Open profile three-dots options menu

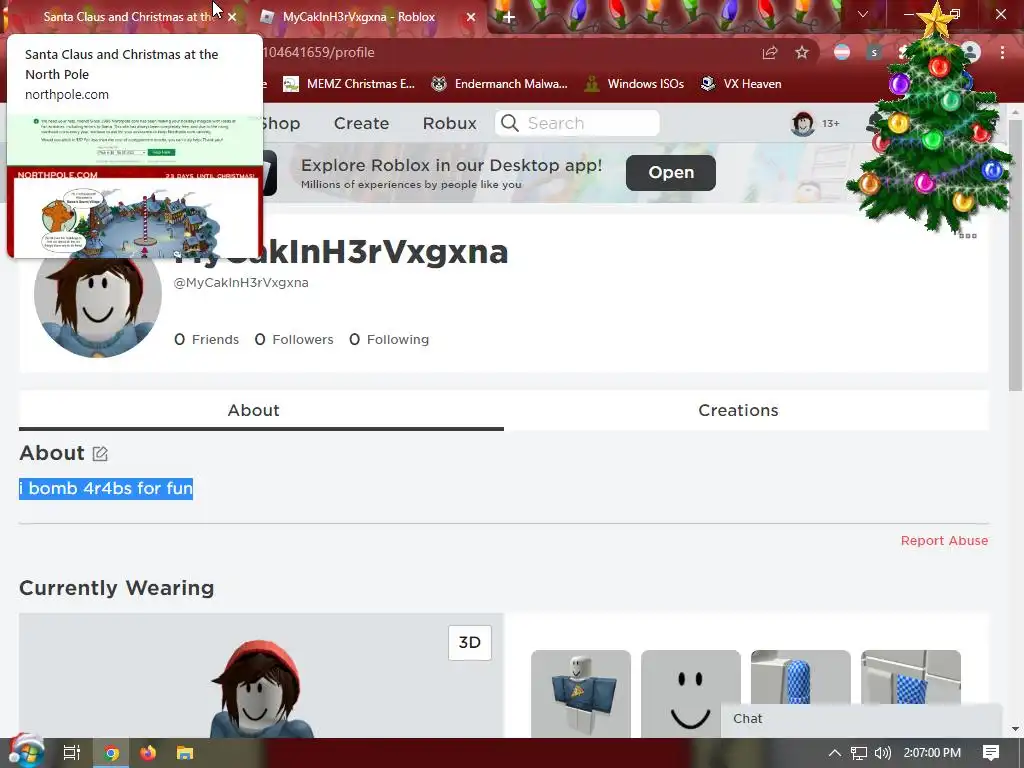tap(968, 236)
